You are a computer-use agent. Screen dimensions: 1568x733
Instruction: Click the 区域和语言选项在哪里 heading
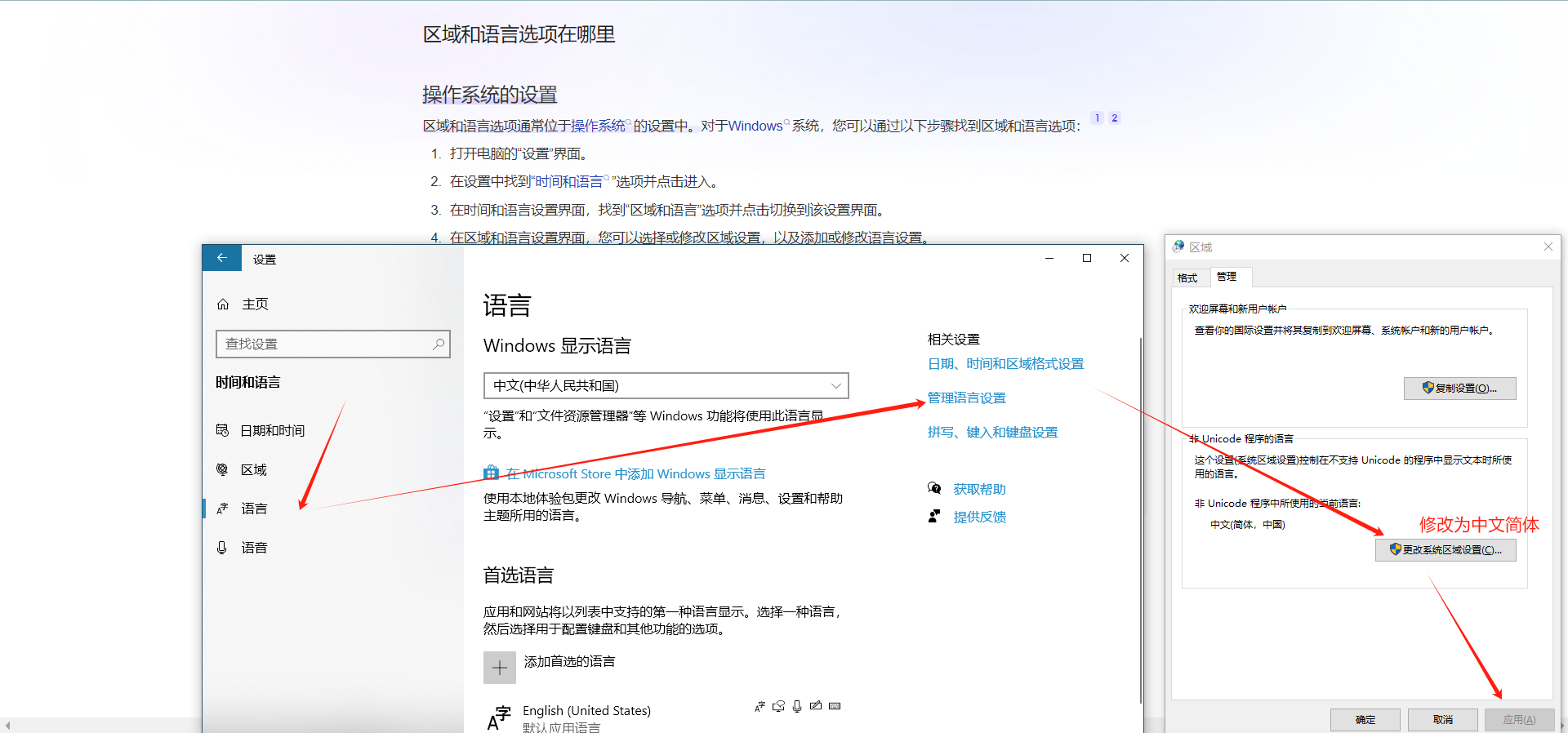pos(519,34)
